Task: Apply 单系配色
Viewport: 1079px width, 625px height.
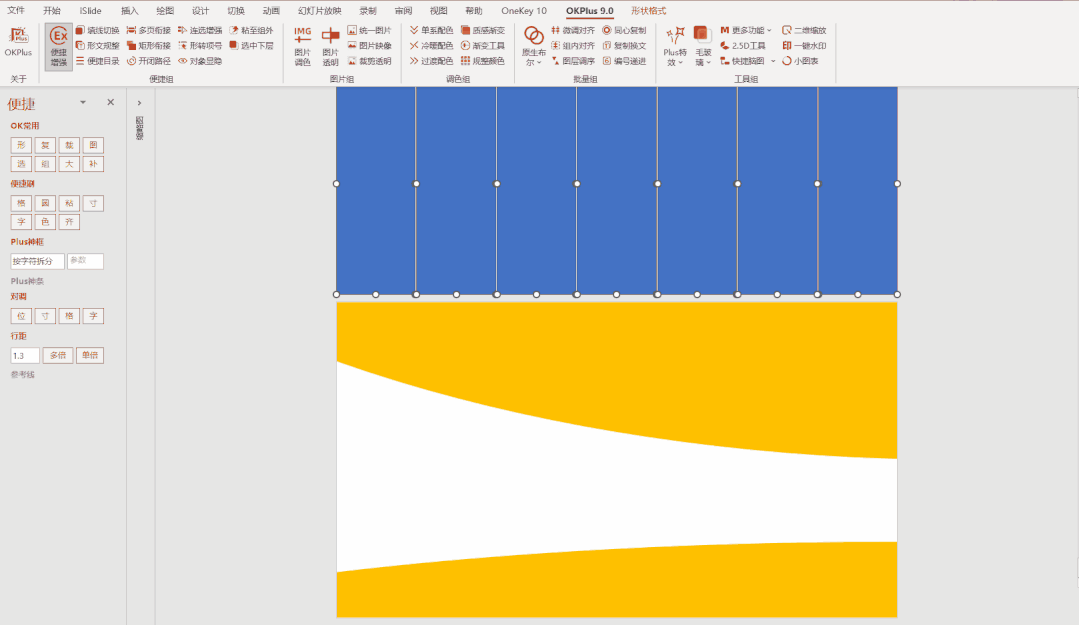Action: [x=431, y=30]
